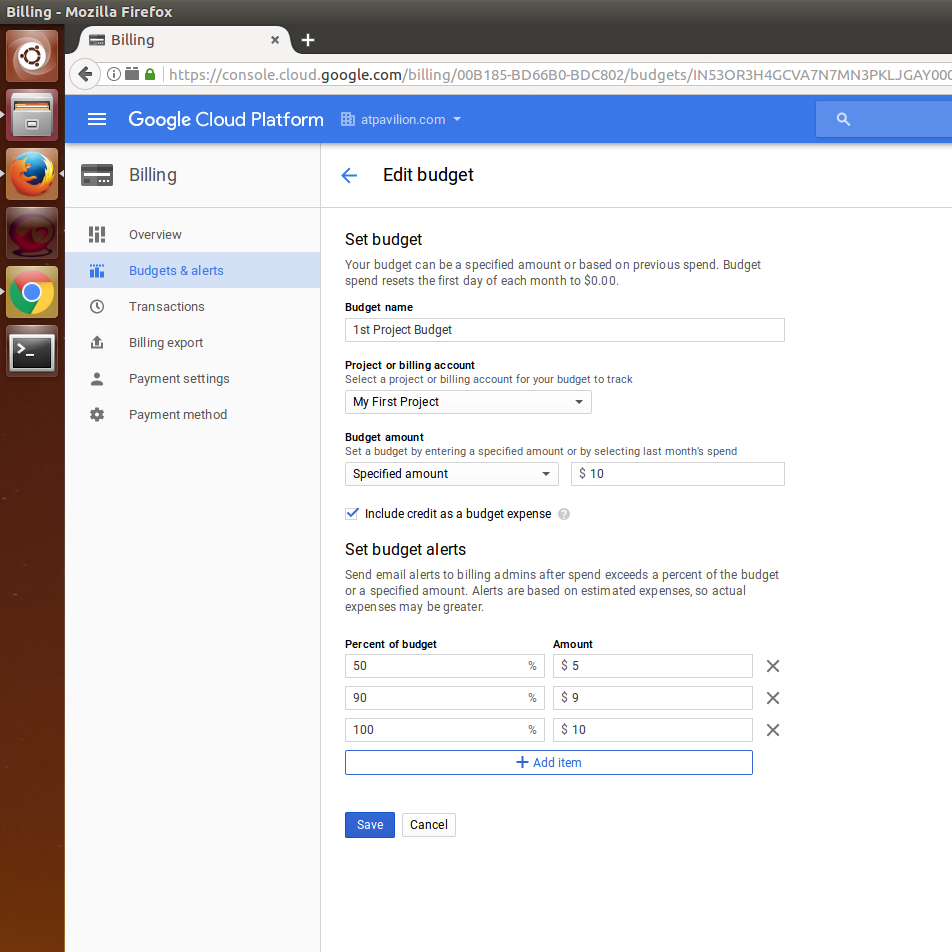Click the back arrow beside Edit budget
The width and height of the screenshot is (952, 952).
coord(349,175)
